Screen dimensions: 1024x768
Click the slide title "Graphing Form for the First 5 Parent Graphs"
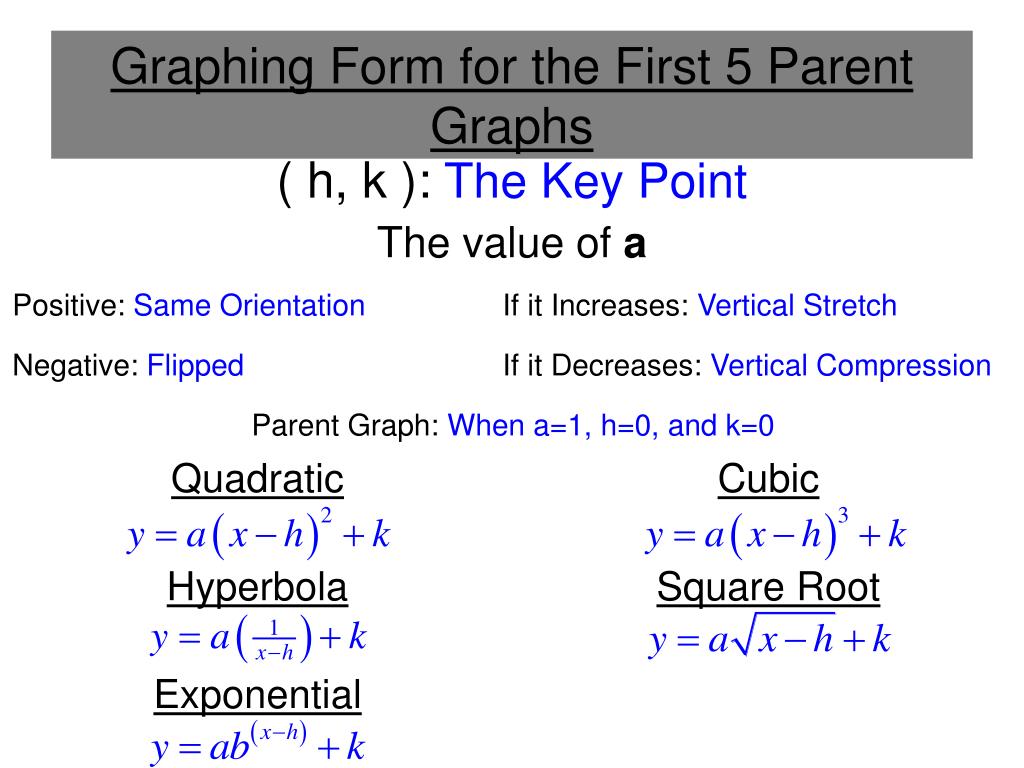click(512, 96)
